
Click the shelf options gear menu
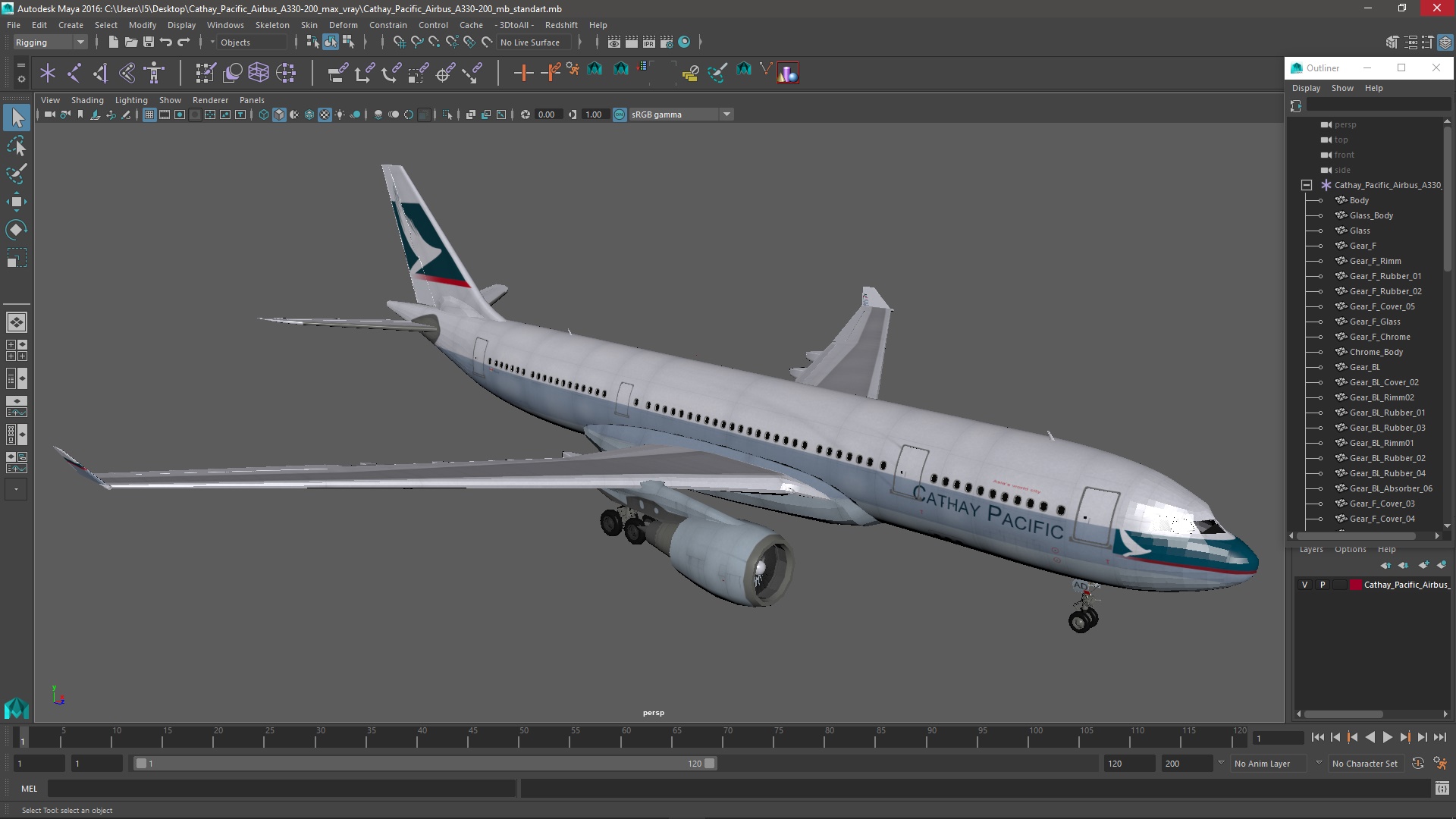pyautogui.click(x=20, y=78)
